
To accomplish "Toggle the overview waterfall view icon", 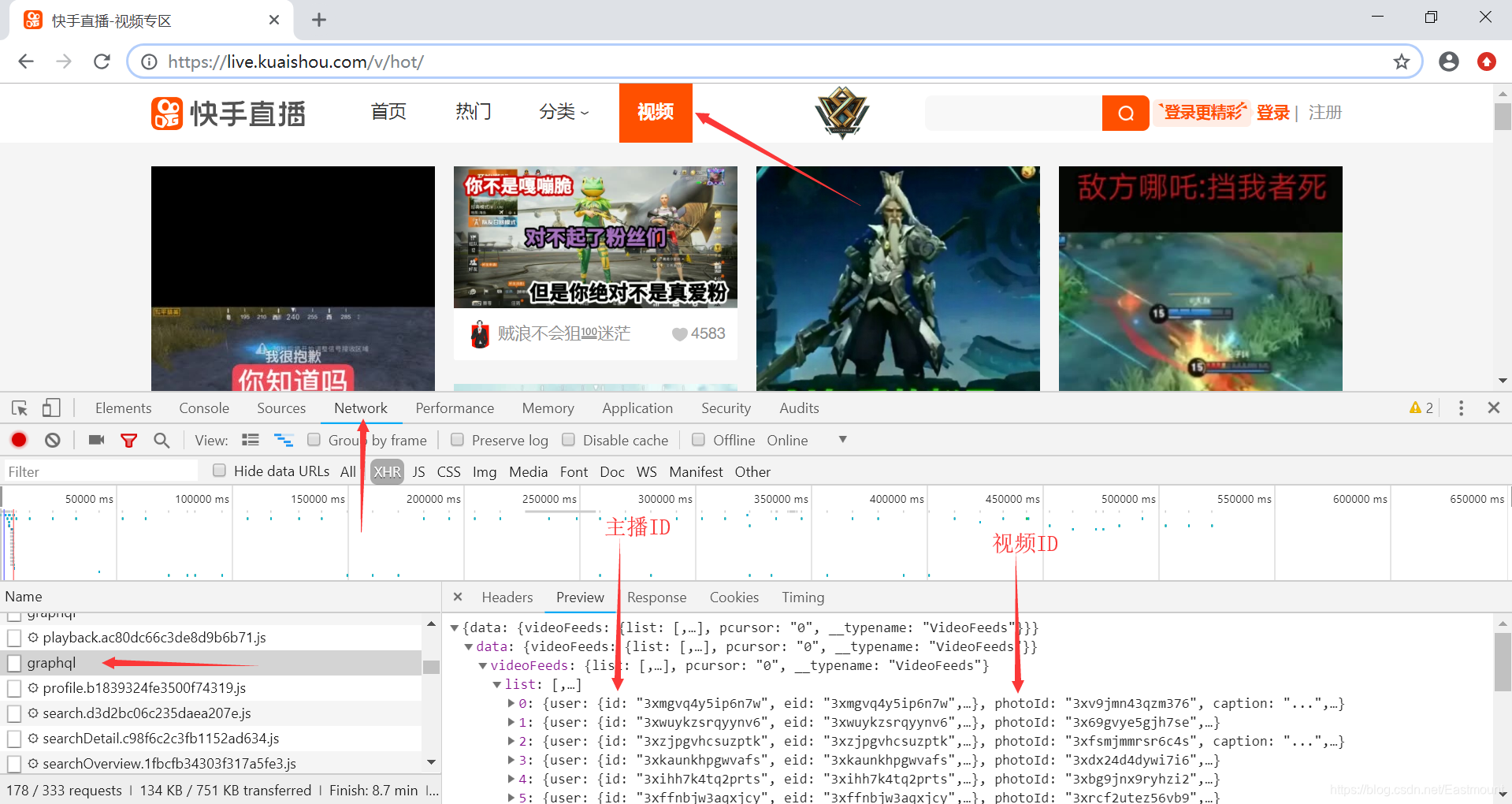I will coord(284,440).
